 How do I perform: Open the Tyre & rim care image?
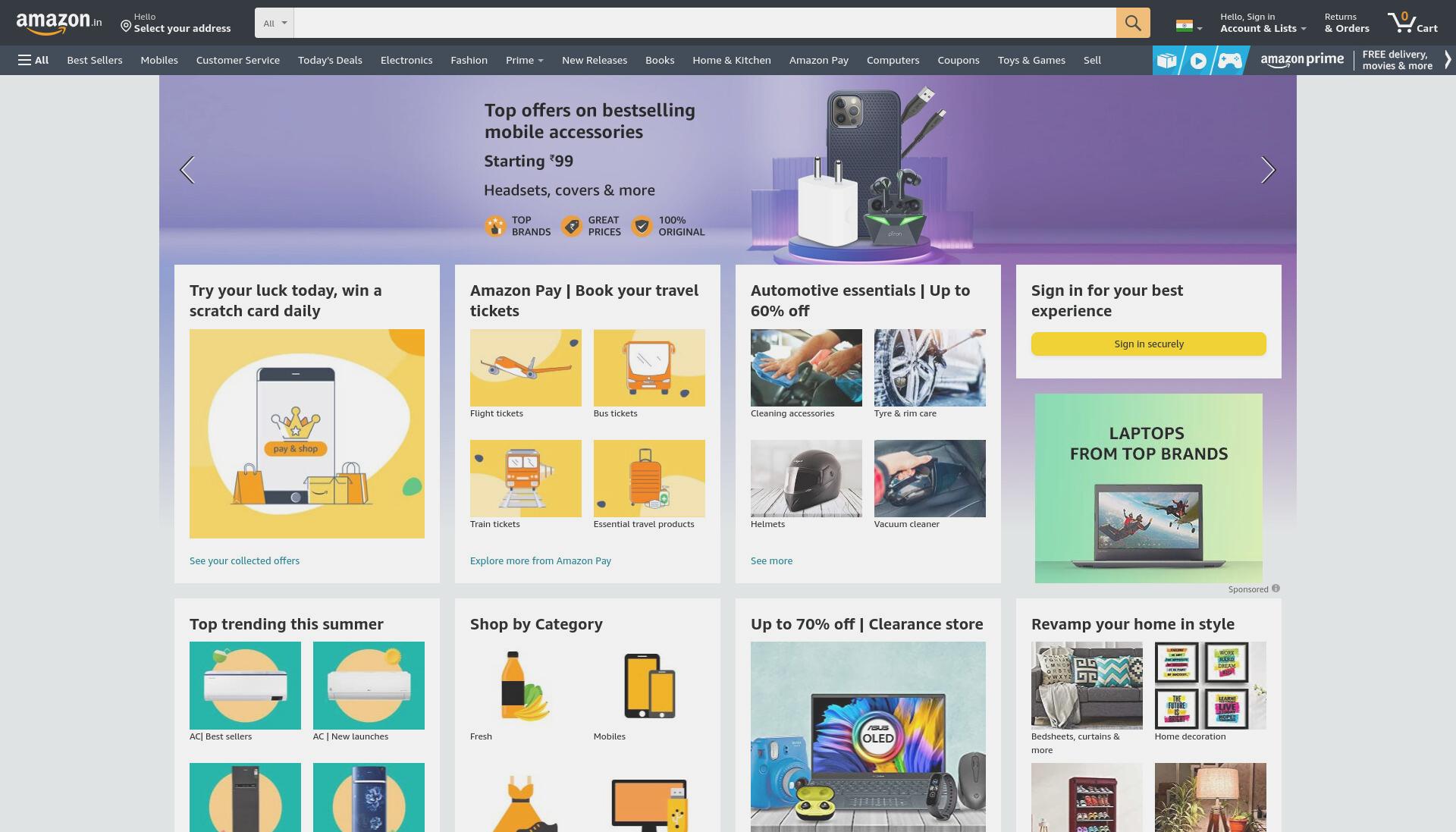(x=930, y=368)
